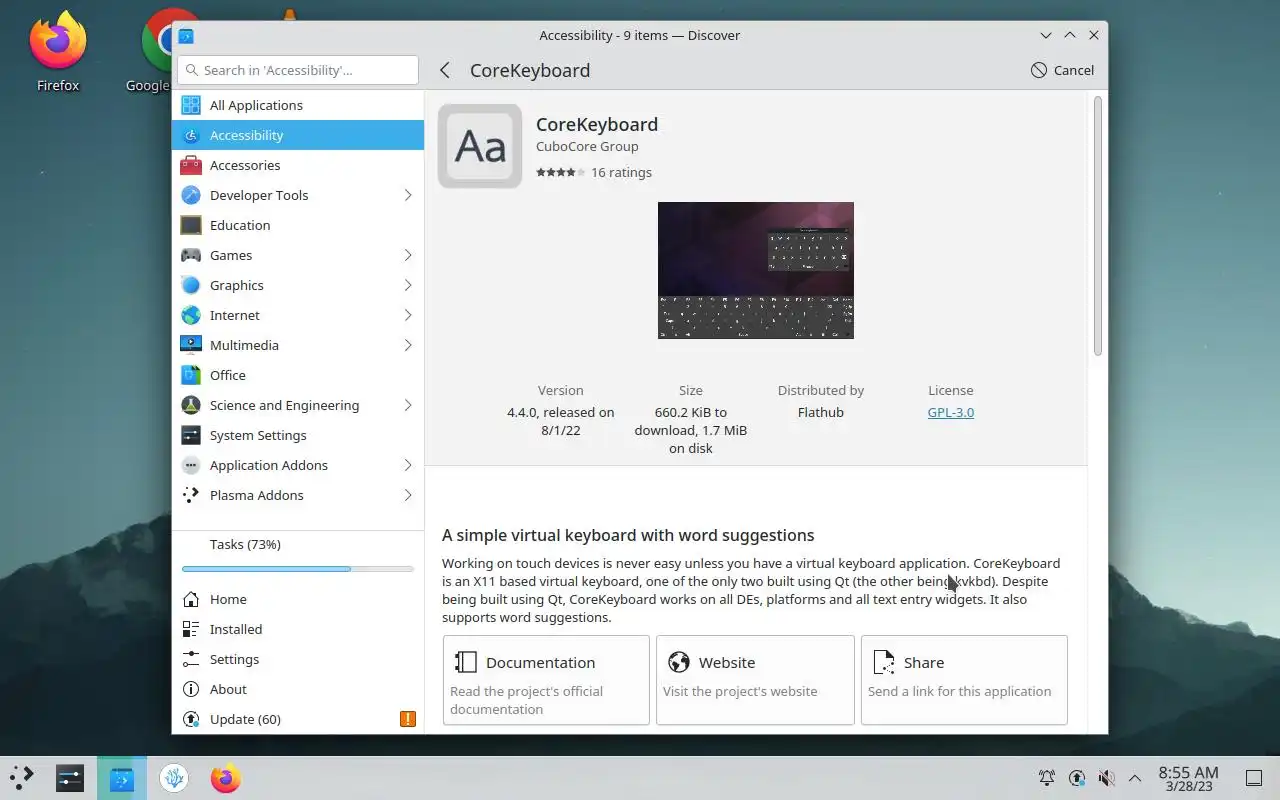Click the Plasma Addons icon

(190, 495)
